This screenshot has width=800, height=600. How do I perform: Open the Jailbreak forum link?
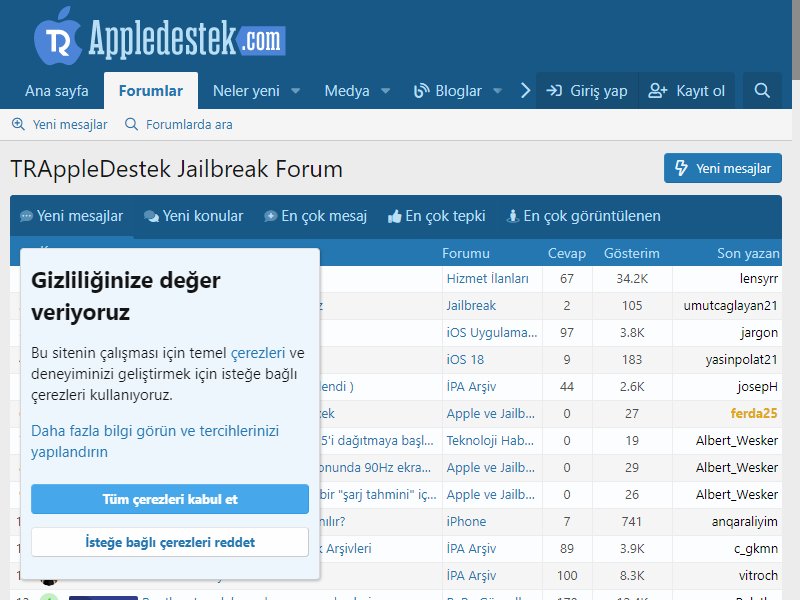(x=471, y=306)
